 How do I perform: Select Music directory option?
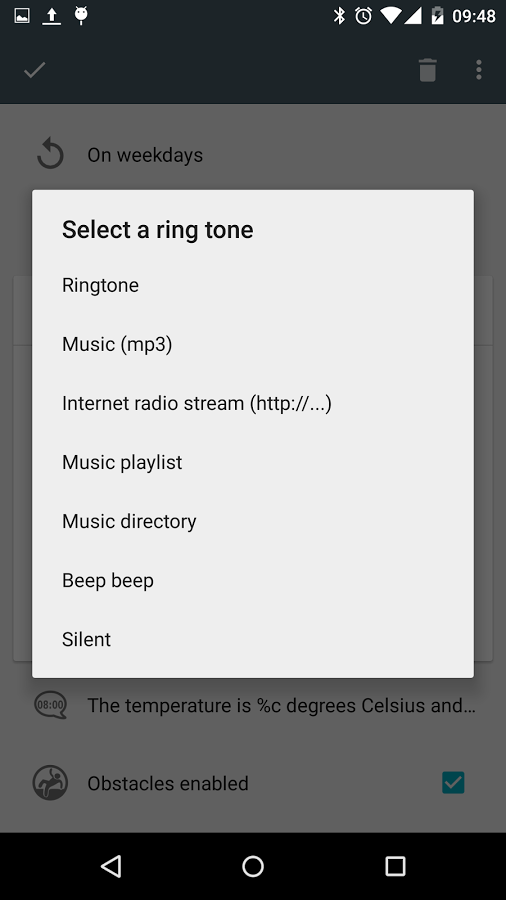pyautogui.click(x=253, y=521)
